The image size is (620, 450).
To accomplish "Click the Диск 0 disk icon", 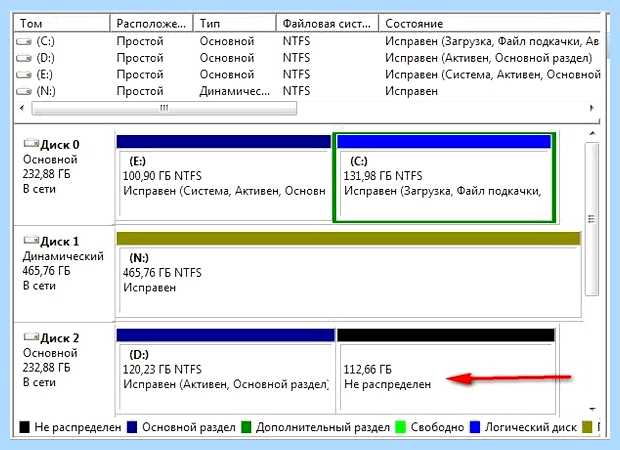I will [x=31, y=143].
